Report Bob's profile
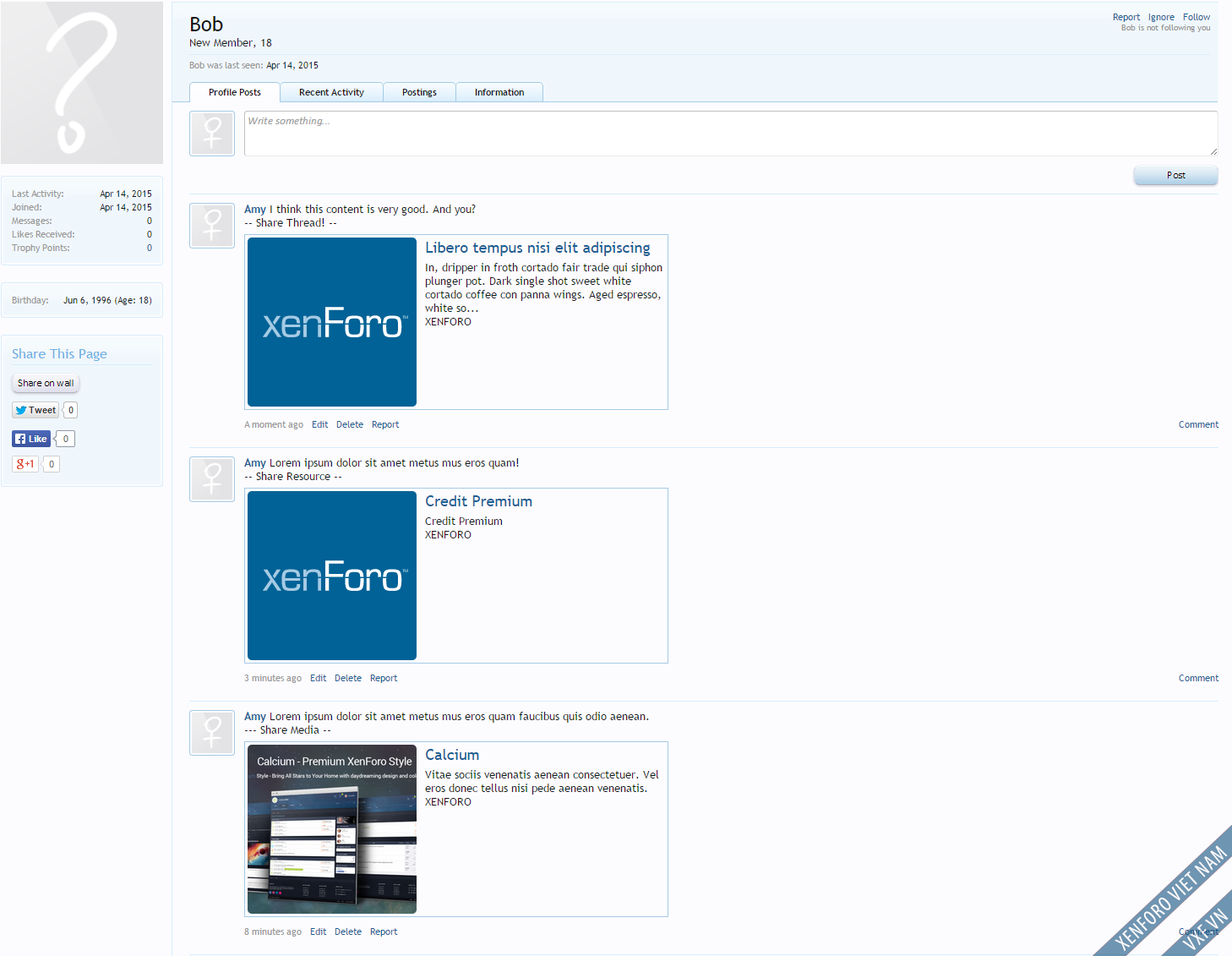 coord(1126,17)
